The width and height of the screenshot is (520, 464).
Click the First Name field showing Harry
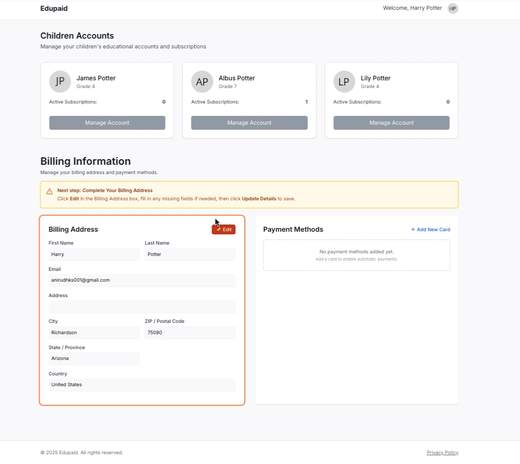pyautogui.click(x=94, y=254)
